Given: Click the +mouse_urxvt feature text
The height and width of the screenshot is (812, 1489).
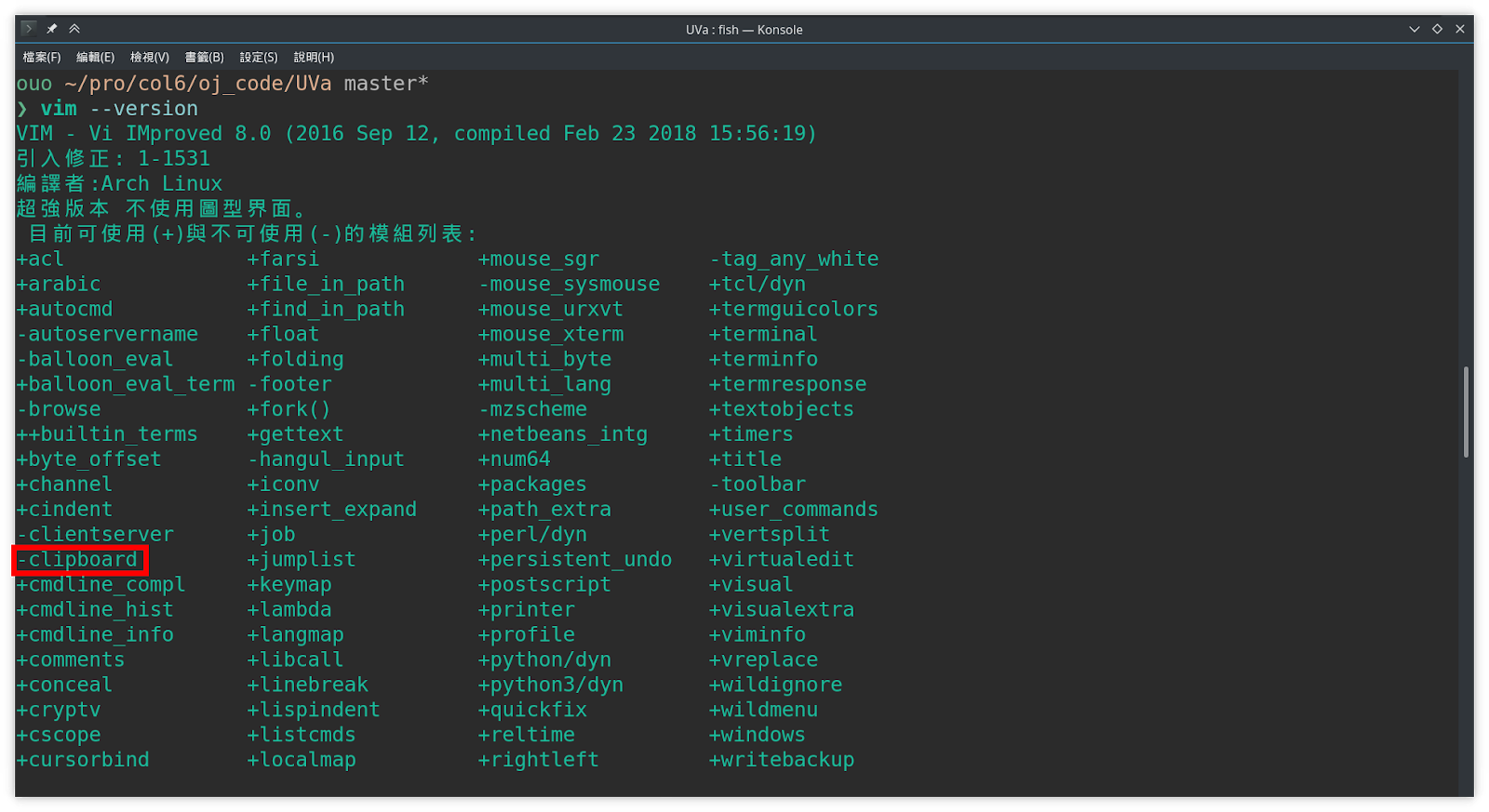Looking at the screenshot, I should pos(551,310).
